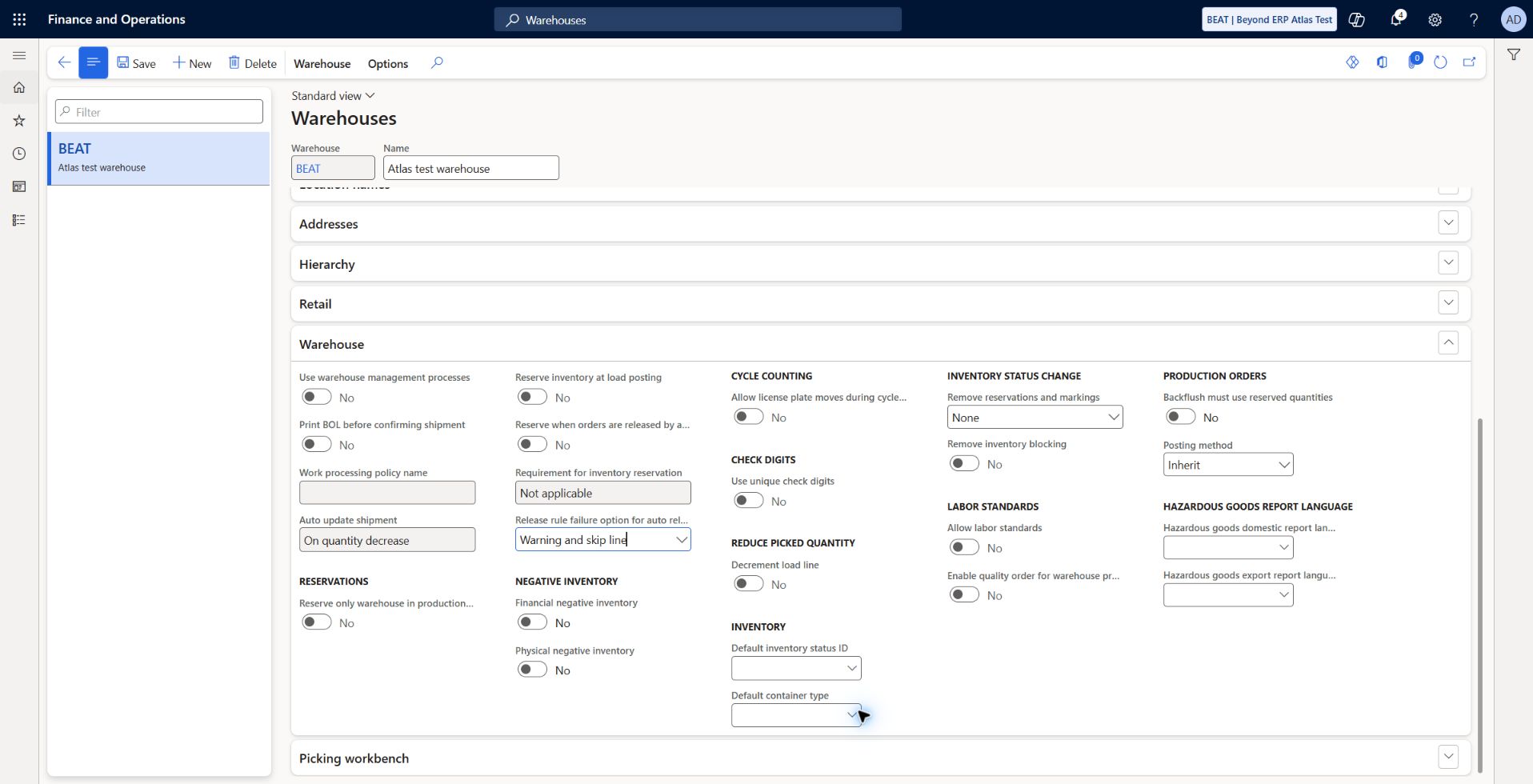
Task: Enable Allow labor standards
Action: pyautogui.click(x=965, y=547)
